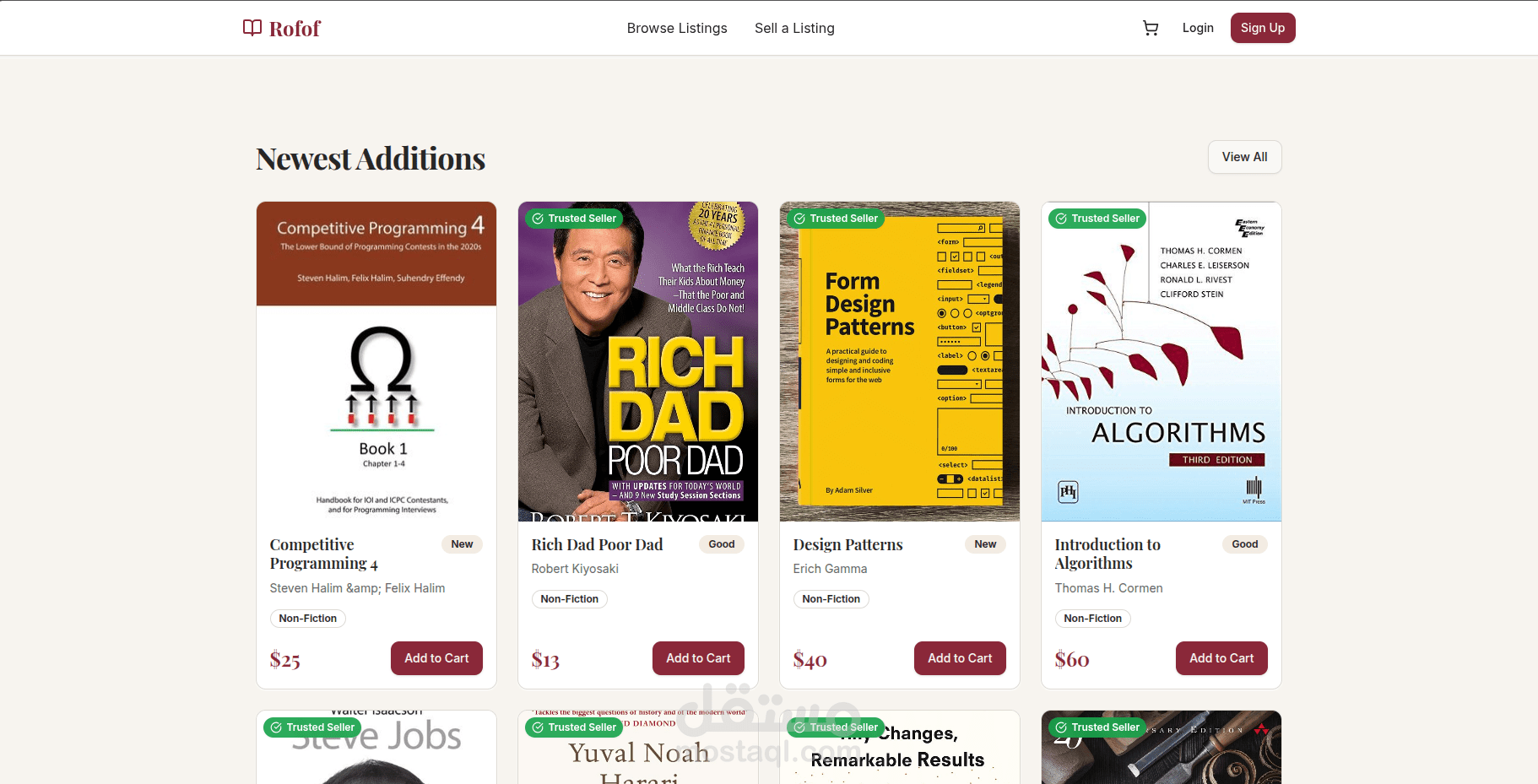The height and width of the screenshot is (784, 1538).
Task: Open Browse Listings menu item
Action: (677, 28)
